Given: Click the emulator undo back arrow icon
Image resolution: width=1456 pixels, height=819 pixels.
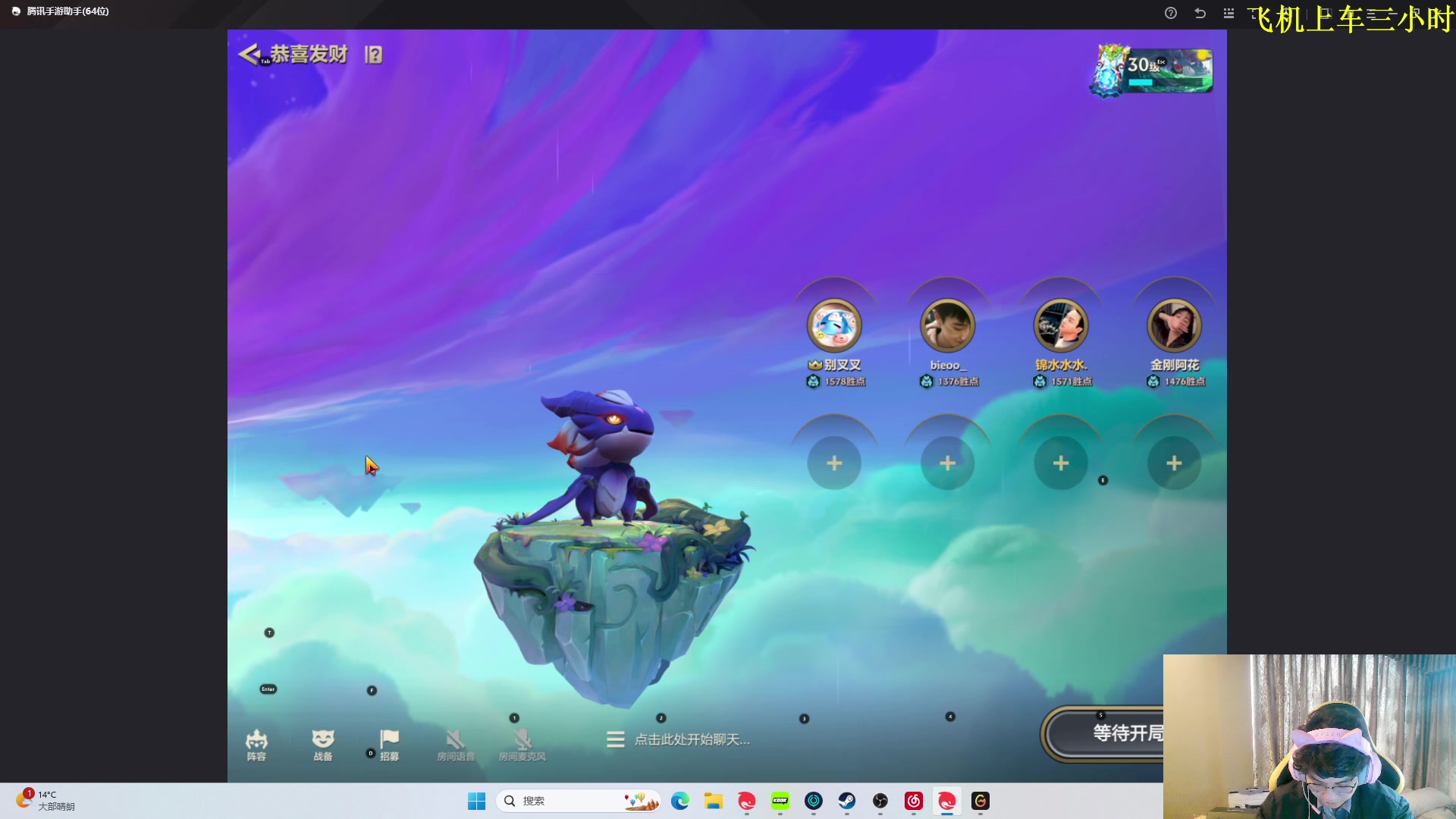Looking at the screenshot, I should tap(1200, 13).
